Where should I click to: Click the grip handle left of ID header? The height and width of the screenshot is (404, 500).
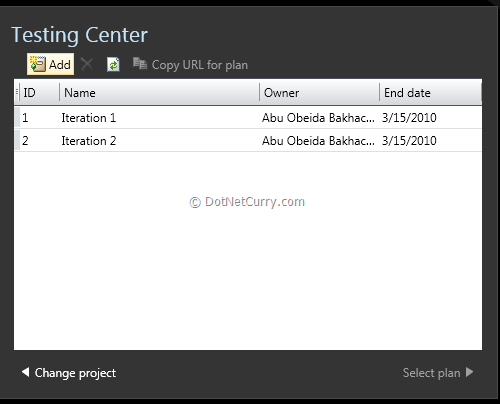(17, 93)
